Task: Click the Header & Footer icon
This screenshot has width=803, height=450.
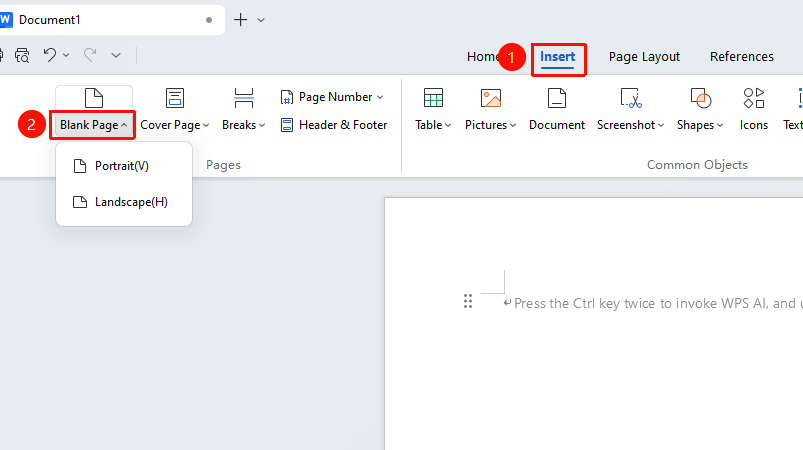Action: tap(287, 125)
